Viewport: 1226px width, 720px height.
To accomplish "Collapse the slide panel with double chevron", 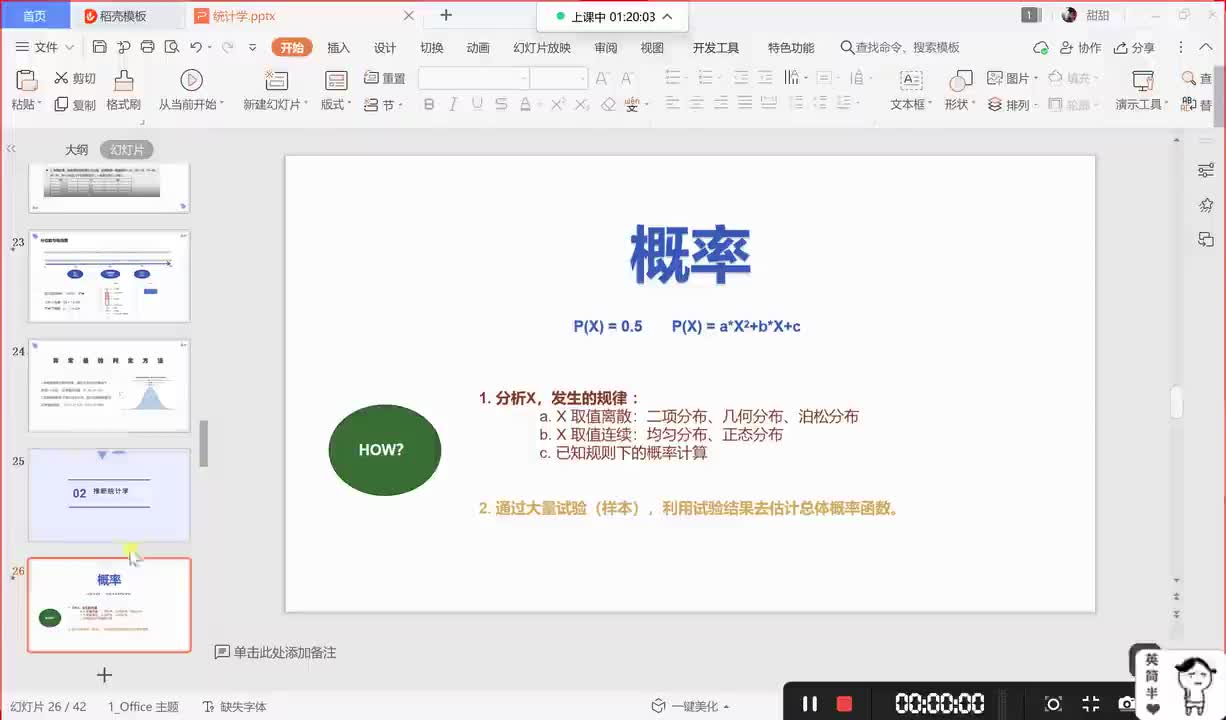I will pyautogui.click(x=11, y=149).
